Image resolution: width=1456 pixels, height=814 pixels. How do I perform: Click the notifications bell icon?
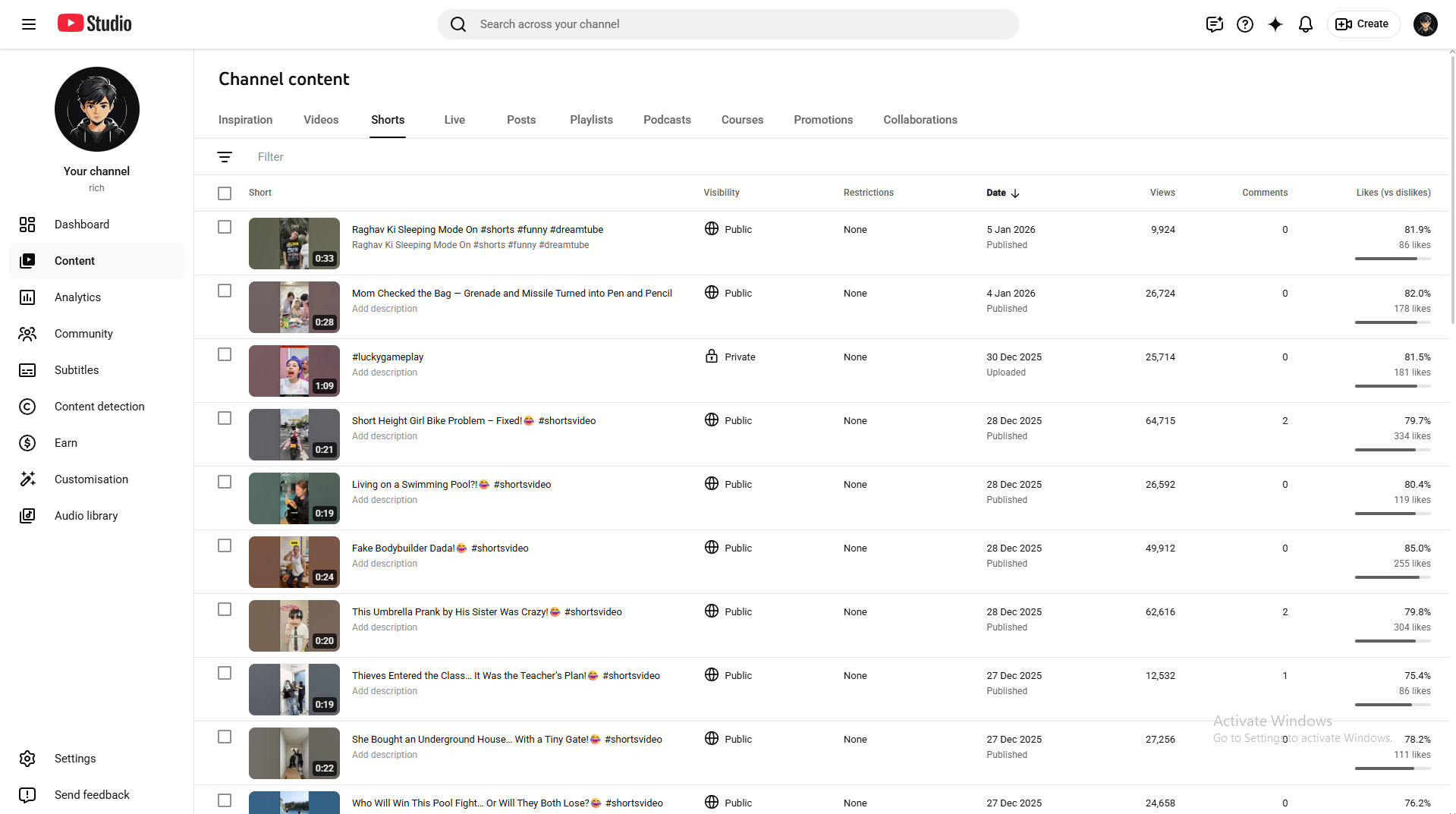click(x=1305, y=24)
